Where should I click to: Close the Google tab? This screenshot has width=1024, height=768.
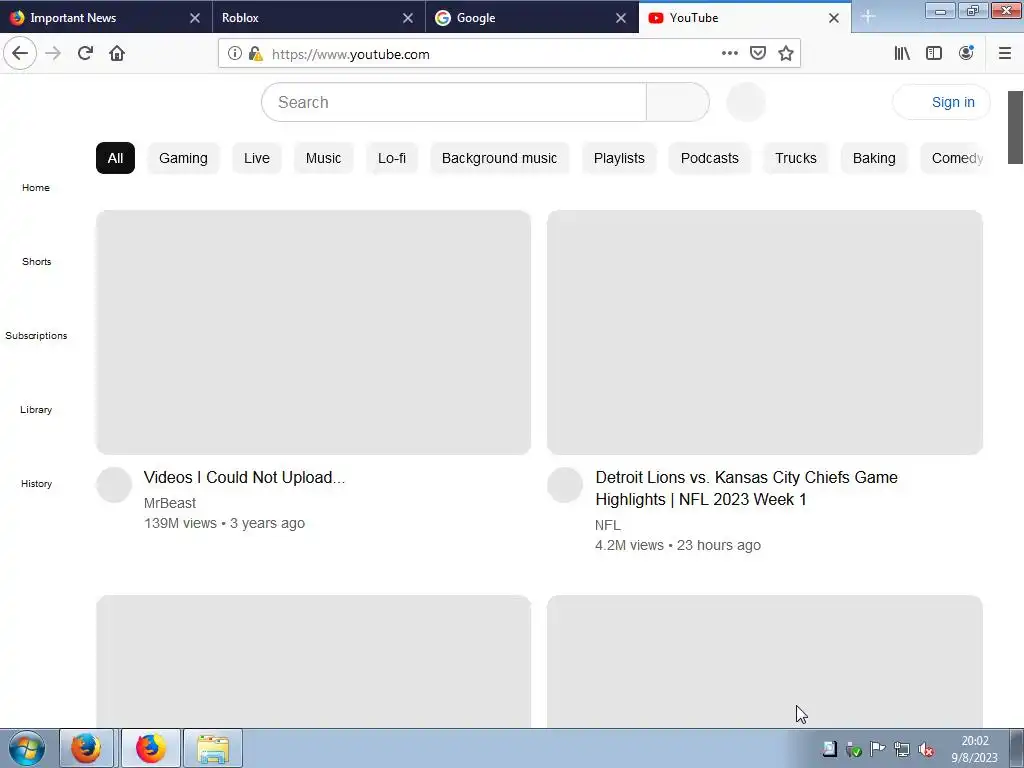pos(621,18)
